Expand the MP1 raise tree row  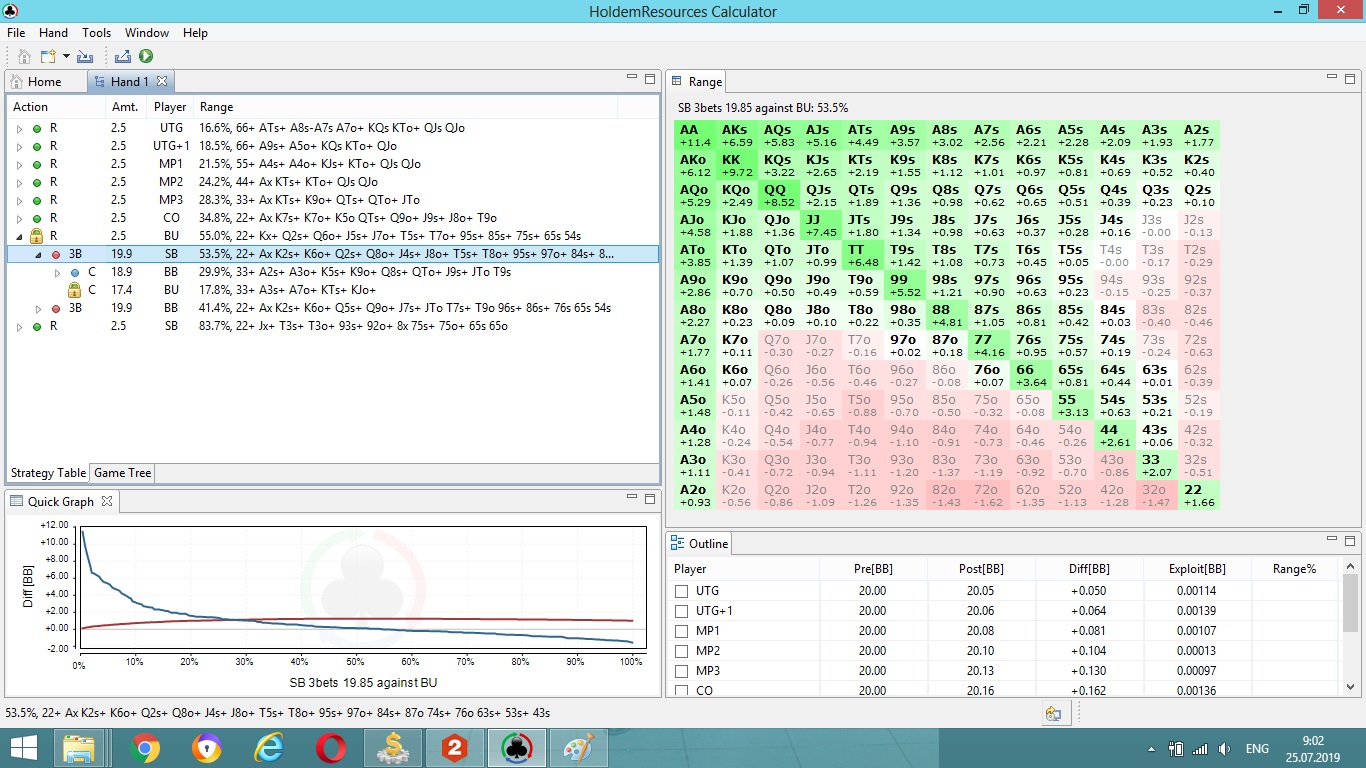pos(19,165)
